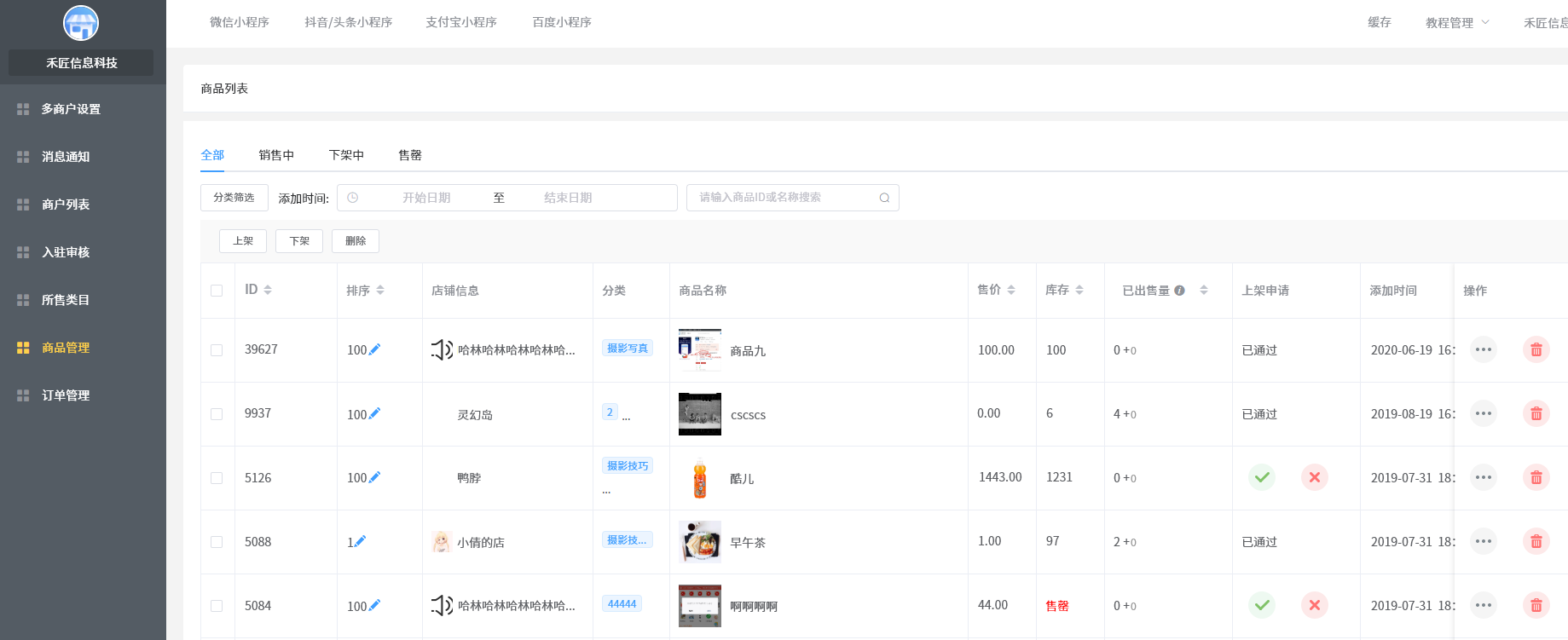Delete product 酷儿 with trash icon
The width and height of the screenshot is (1568, 640).
click(x=1536, y=477)
